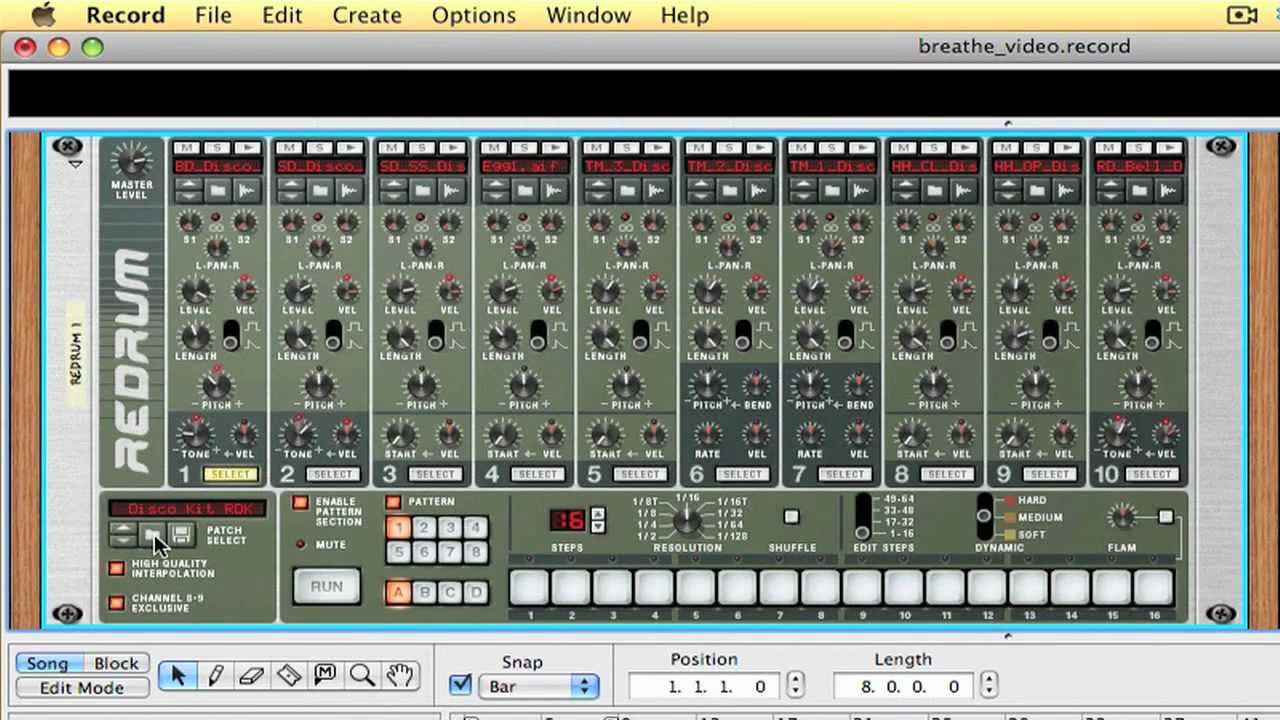Click the Edit Steps slider switch
1280x720 pixels.
tap(862, 518)
